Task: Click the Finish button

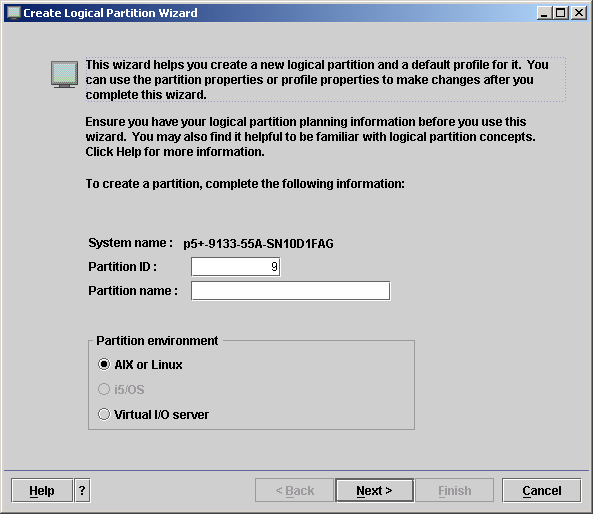Action: click(455, 491)
